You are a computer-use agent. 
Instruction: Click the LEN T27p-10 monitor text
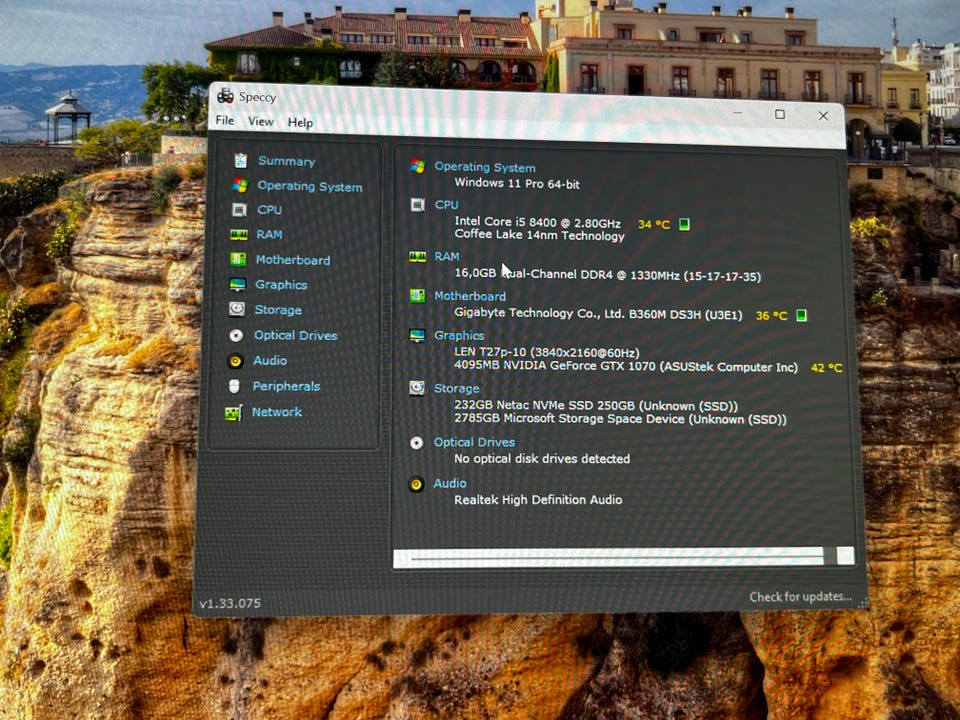pyautogui.click(x=547, y=352)
